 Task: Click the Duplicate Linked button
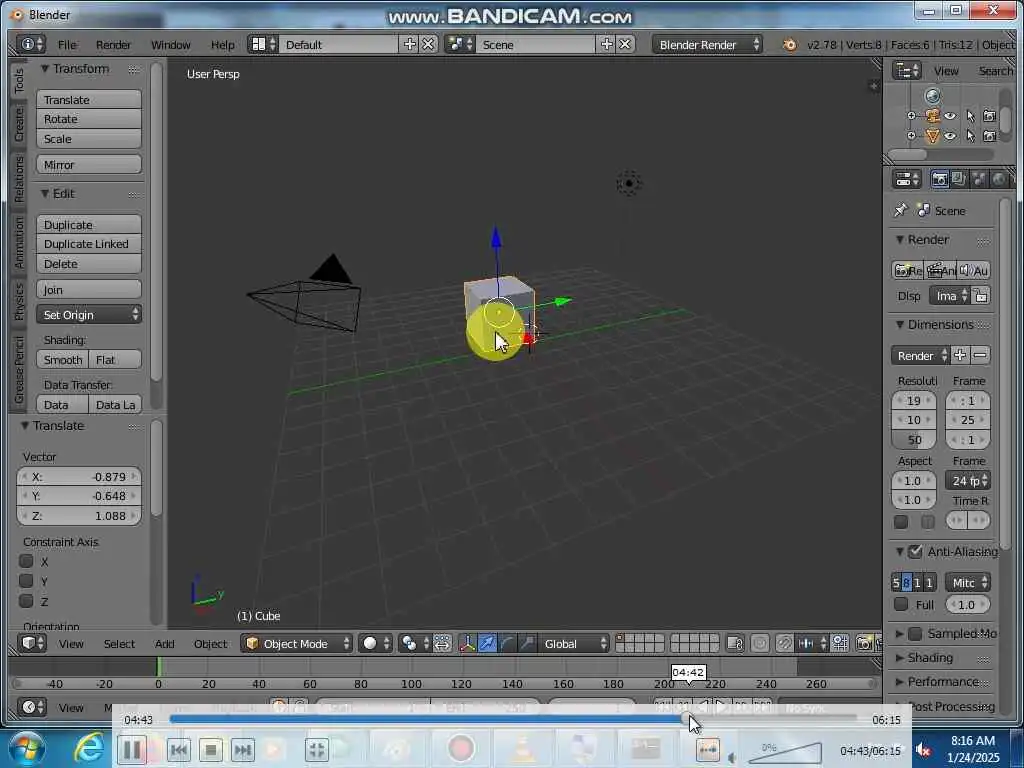tap(89, 244)
